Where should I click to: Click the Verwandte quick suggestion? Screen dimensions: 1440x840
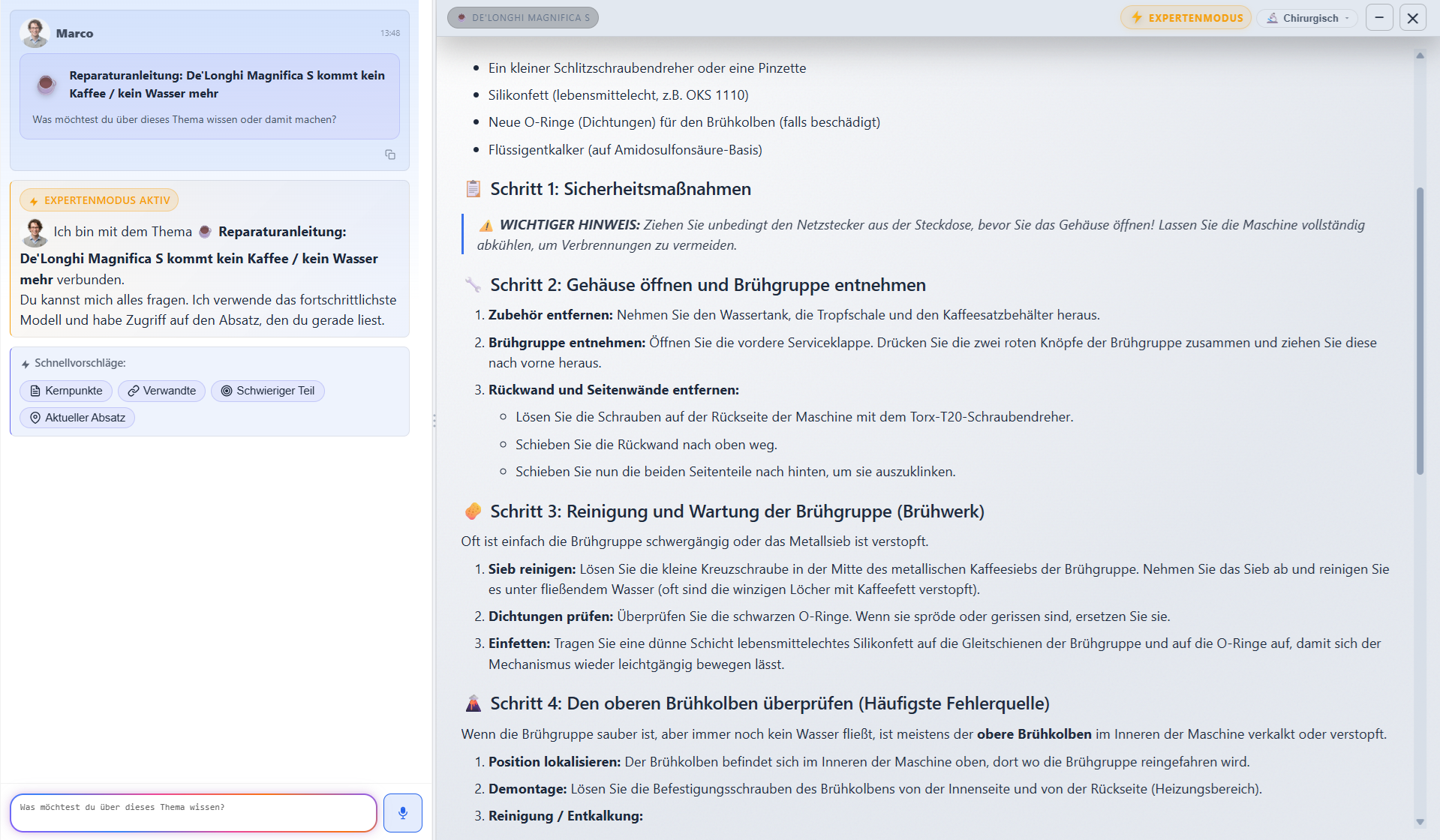pos(161,391)
